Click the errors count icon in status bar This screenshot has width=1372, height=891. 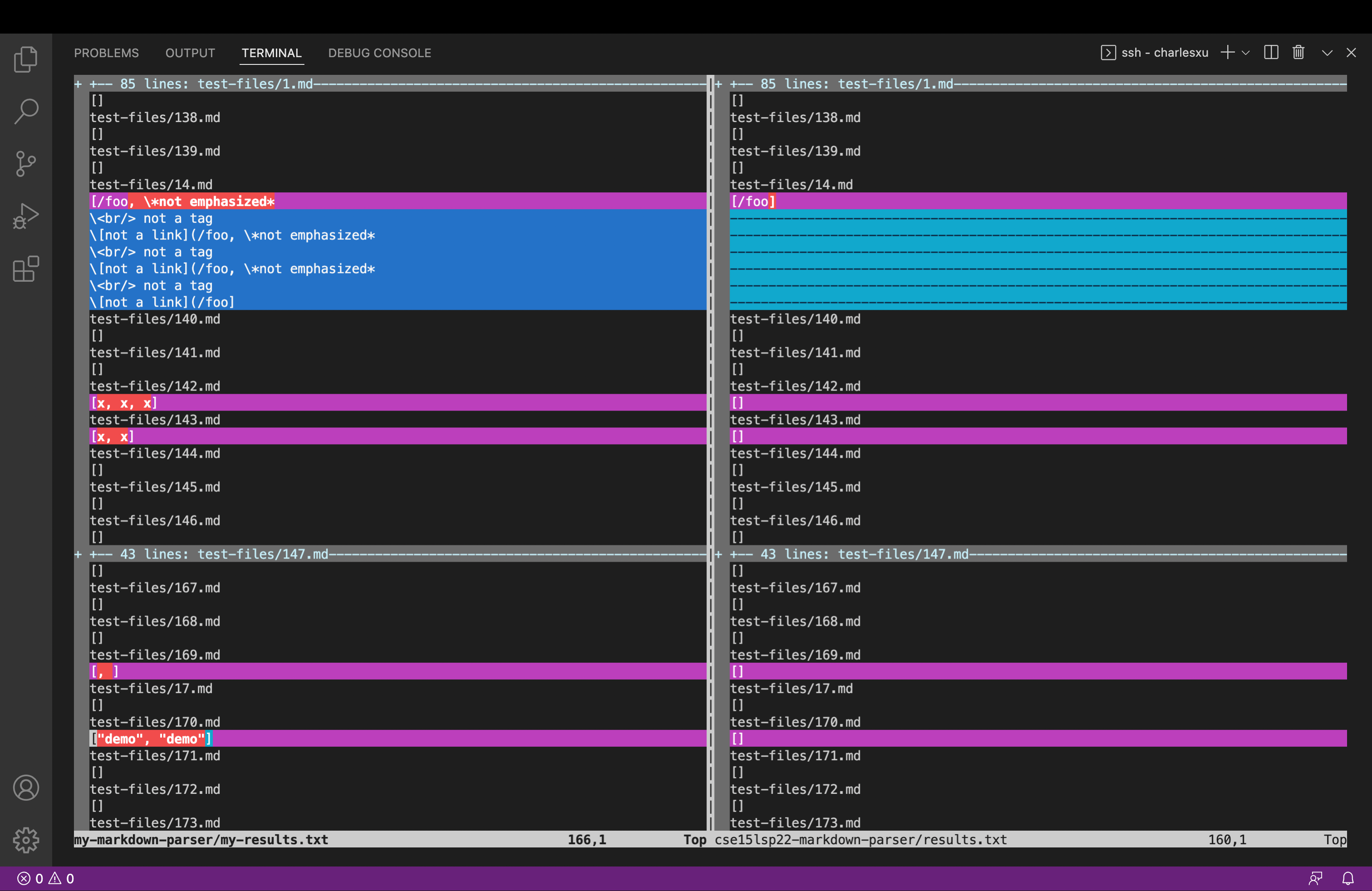pos(24,878)
